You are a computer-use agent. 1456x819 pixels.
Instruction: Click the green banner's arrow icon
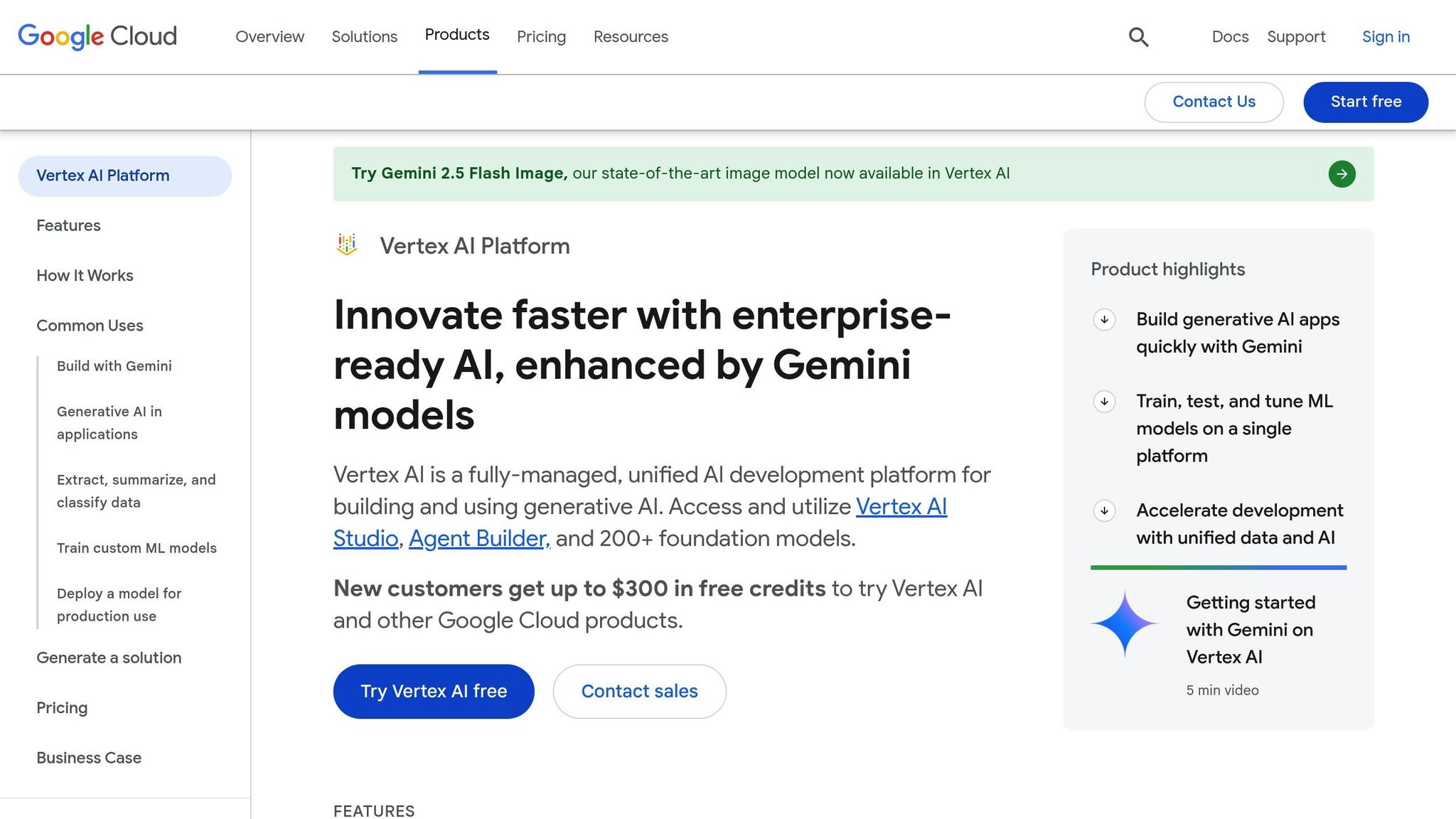tap(1341, 173)
